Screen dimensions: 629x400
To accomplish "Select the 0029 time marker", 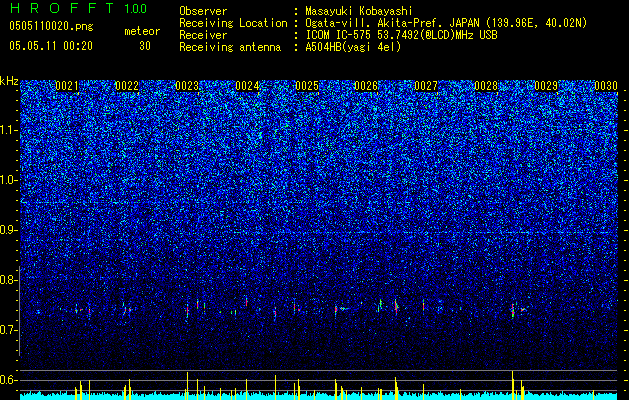I will click(546, 86).
